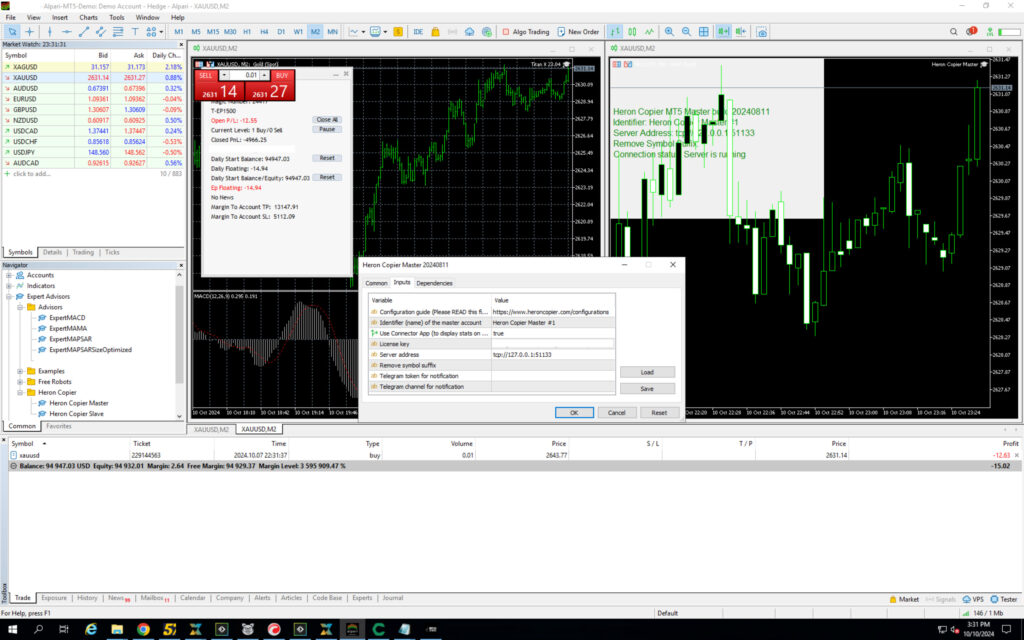Click the Close All button on panel
Image resolution: width=1024 pixels, height=640 pixels.
click(327, 120)
